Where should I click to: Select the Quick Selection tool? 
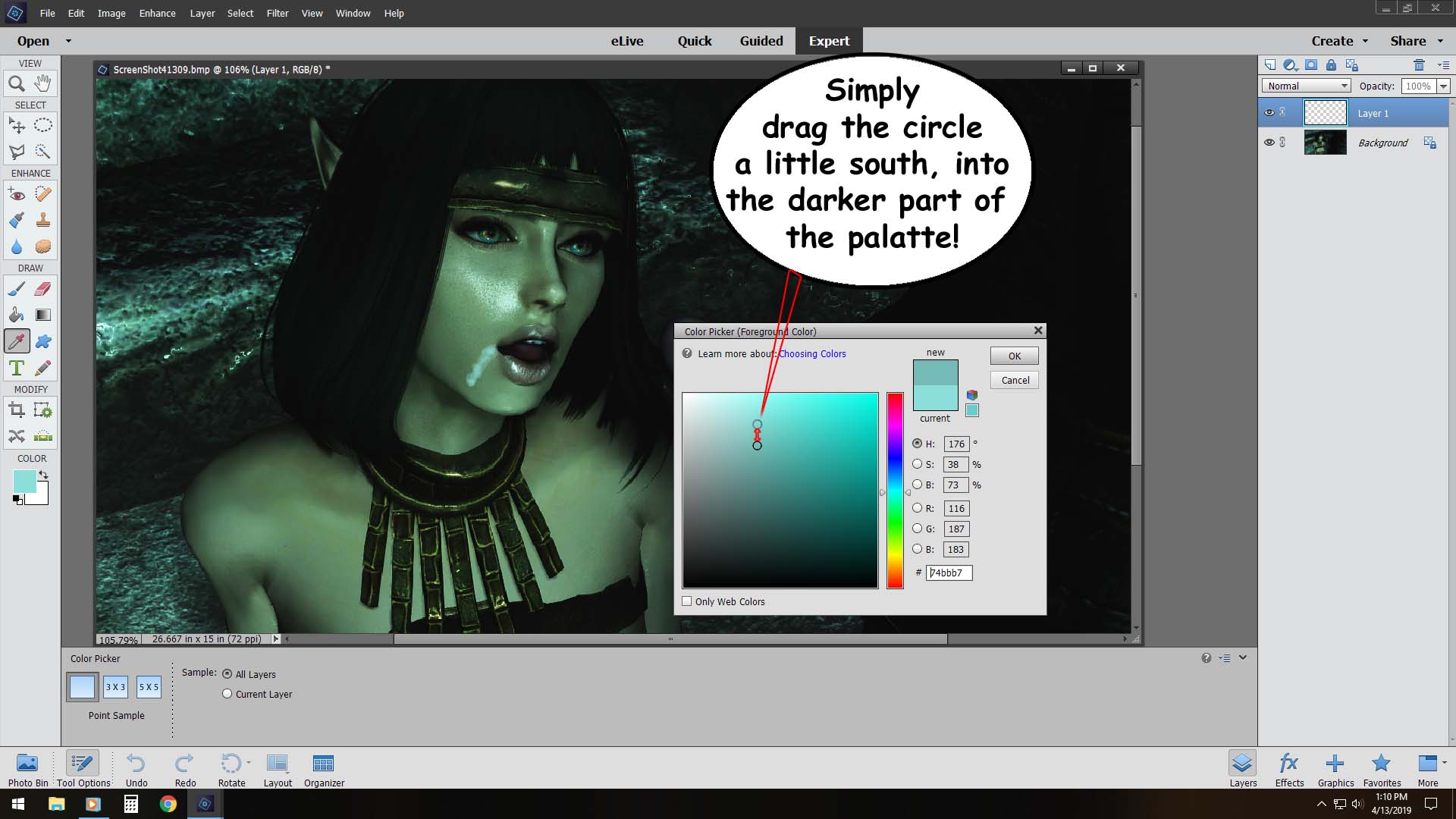(43, 152)
